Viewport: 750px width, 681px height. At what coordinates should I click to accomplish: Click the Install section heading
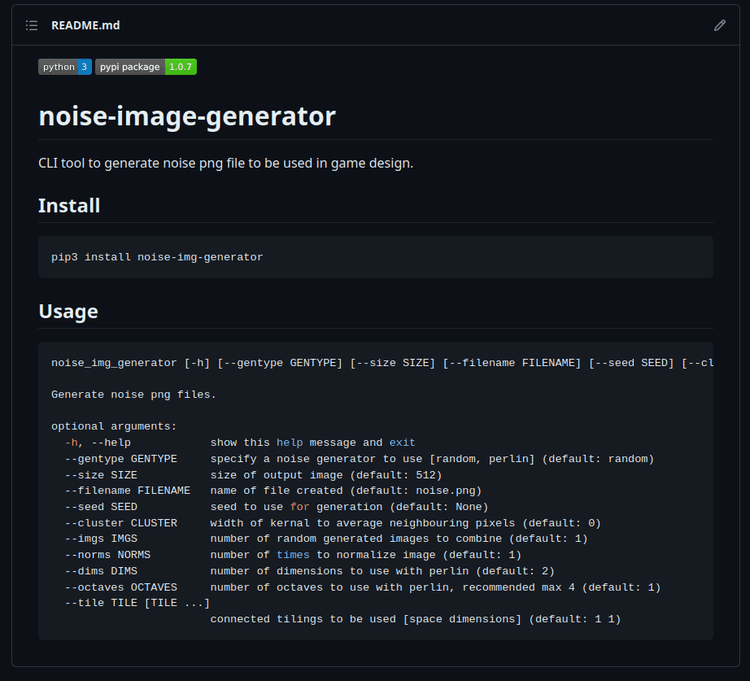[69, 206]
